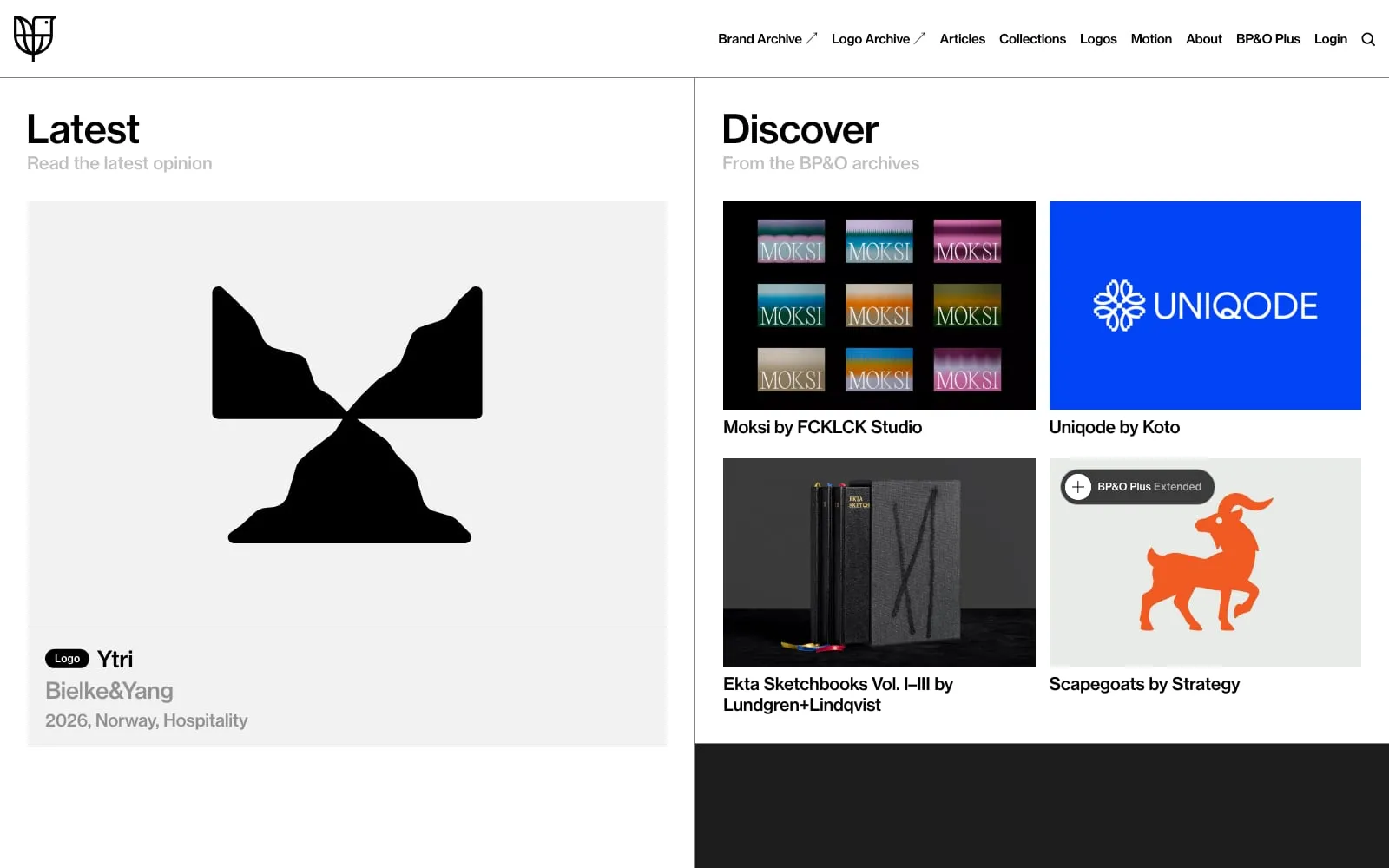This screenshot has height=868, width=1389.
Task: Click the Logo tag next to Ytri
Action: [x=67, y=659]
